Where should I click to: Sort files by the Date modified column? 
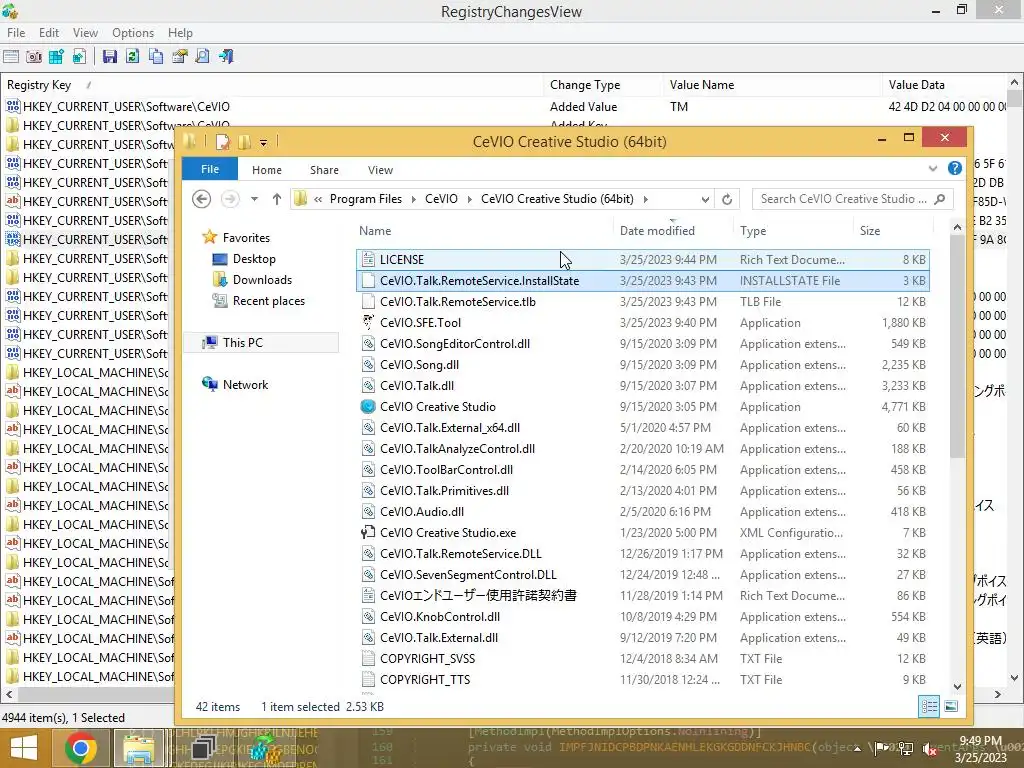pyautogui.click(x=673, y=231)
